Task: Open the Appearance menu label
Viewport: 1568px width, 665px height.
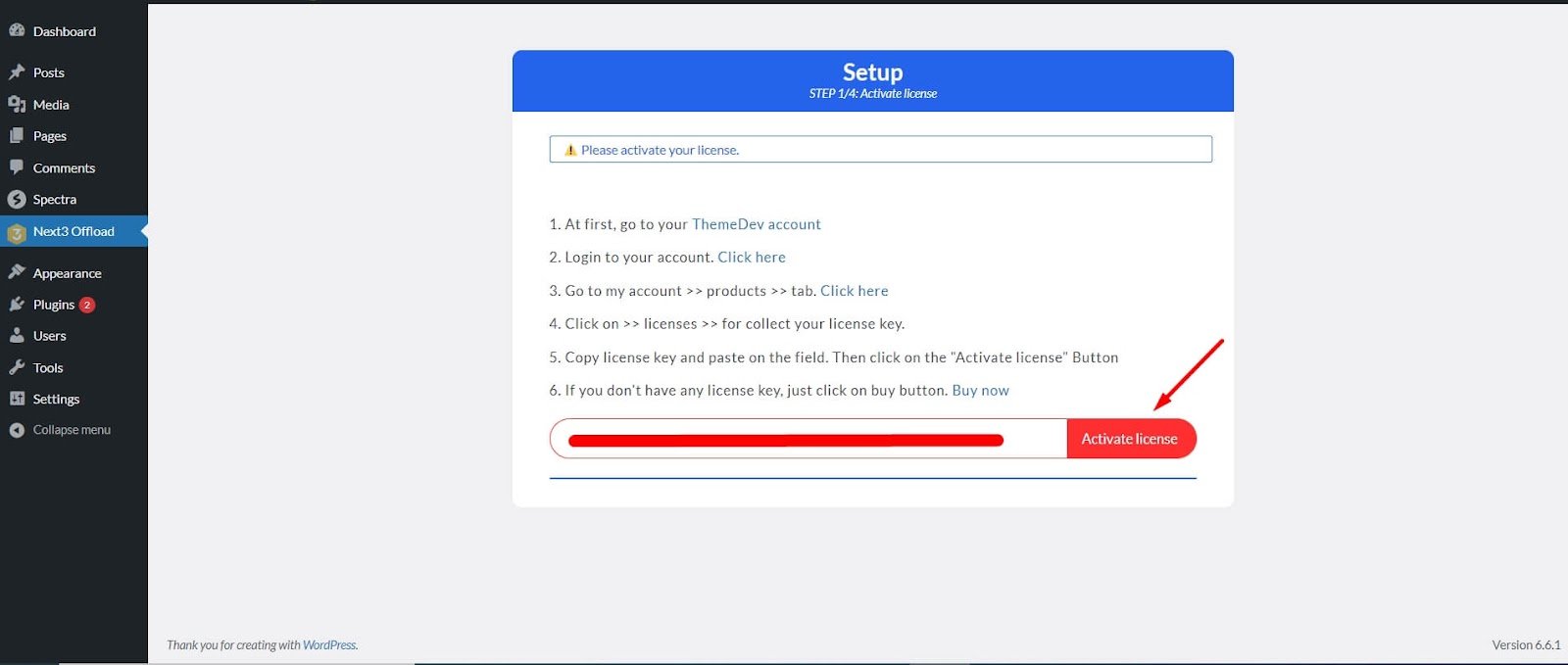Action: tap(68, 273)
